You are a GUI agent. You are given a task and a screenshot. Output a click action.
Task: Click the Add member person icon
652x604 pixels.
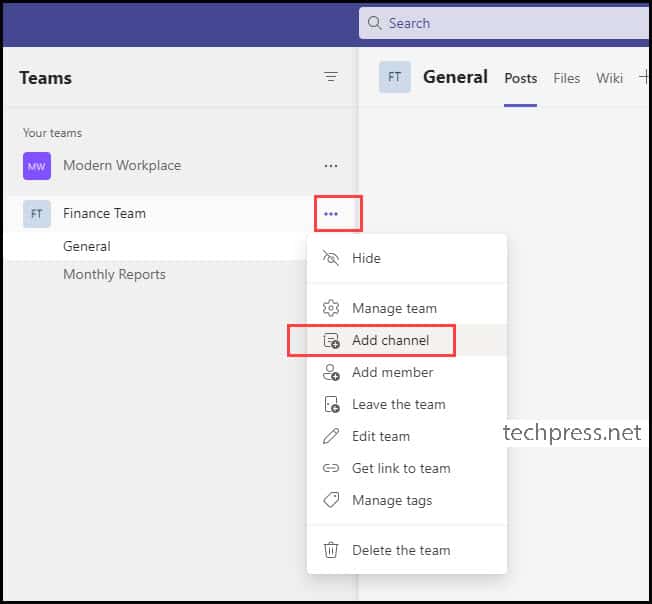pyautogui.click(x=331, y=372)
